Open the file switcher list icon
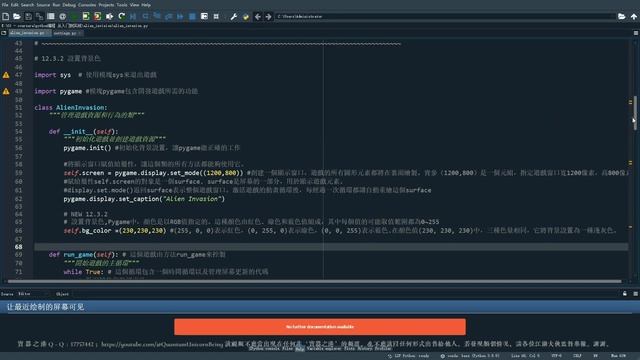Screen dimensions: 640x360 tap(51, 16)
